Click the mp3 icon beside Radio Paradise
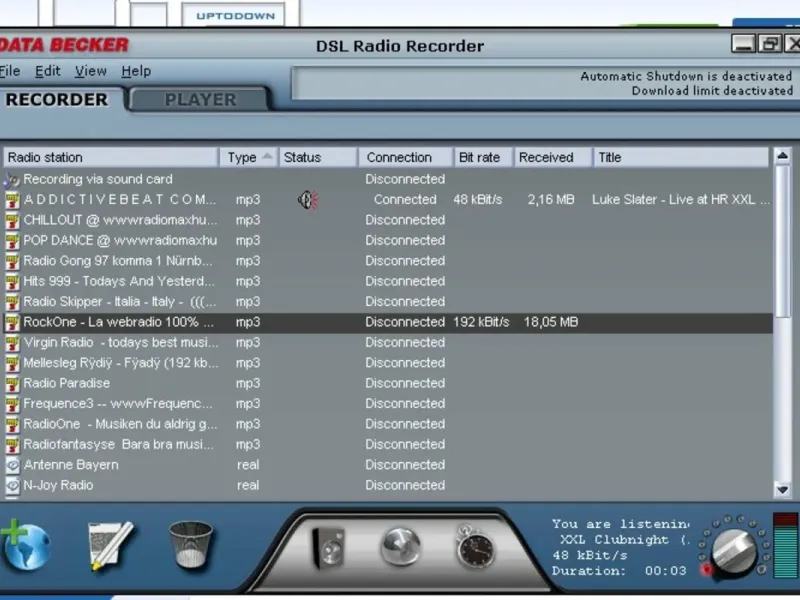The width and height of the screenshot is (800, 600). click(x=12, y=383)
